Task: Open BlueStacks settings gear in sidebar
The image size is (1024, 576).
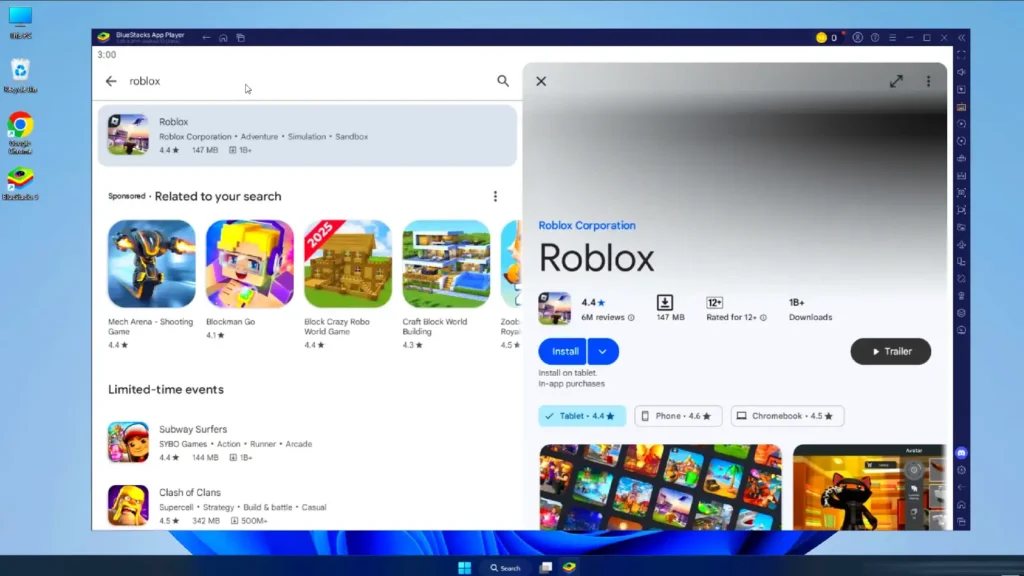Action: tap(961, 470)
